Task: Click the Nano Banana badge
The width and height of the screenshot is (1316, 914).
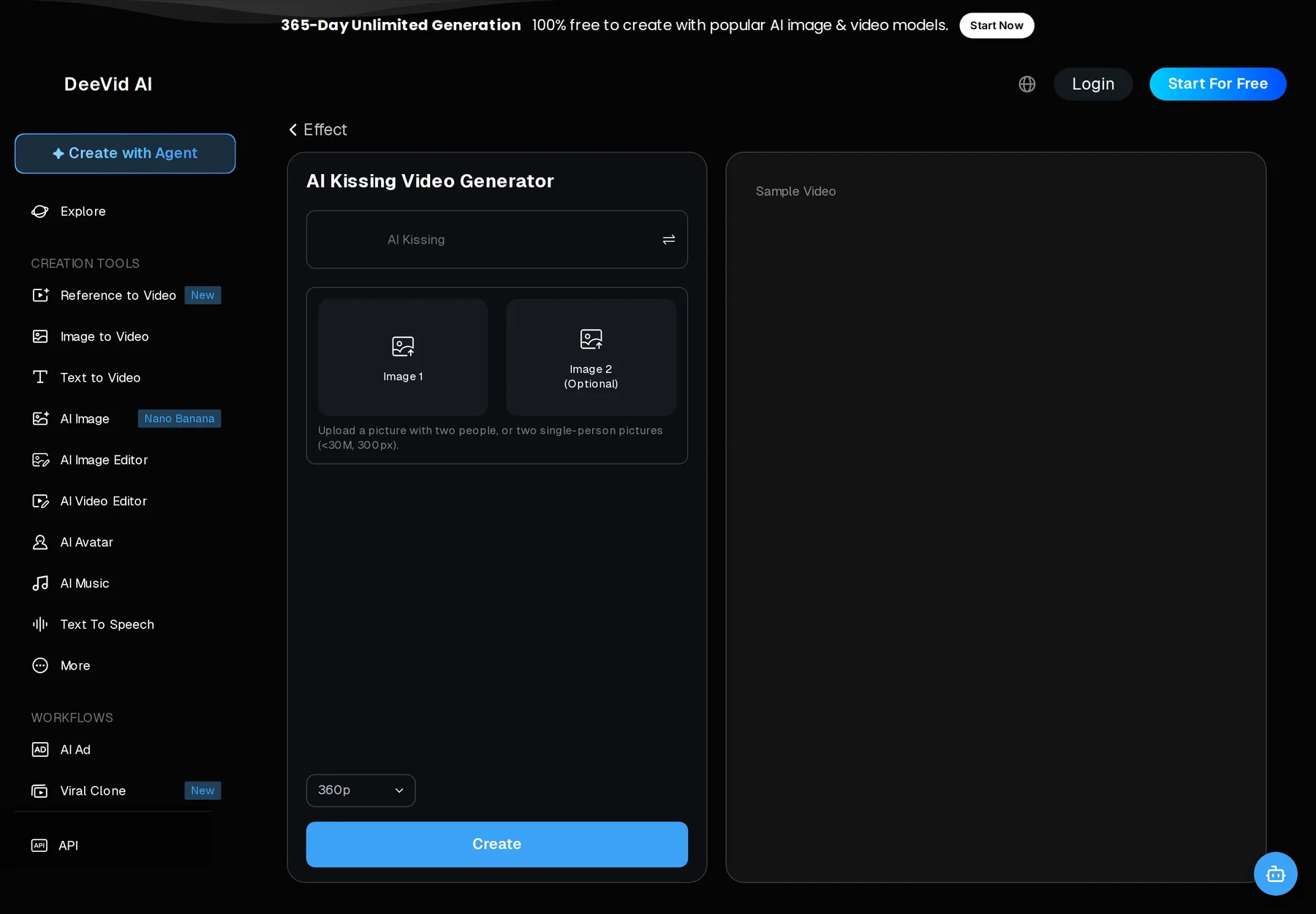Action: point(179,418)
